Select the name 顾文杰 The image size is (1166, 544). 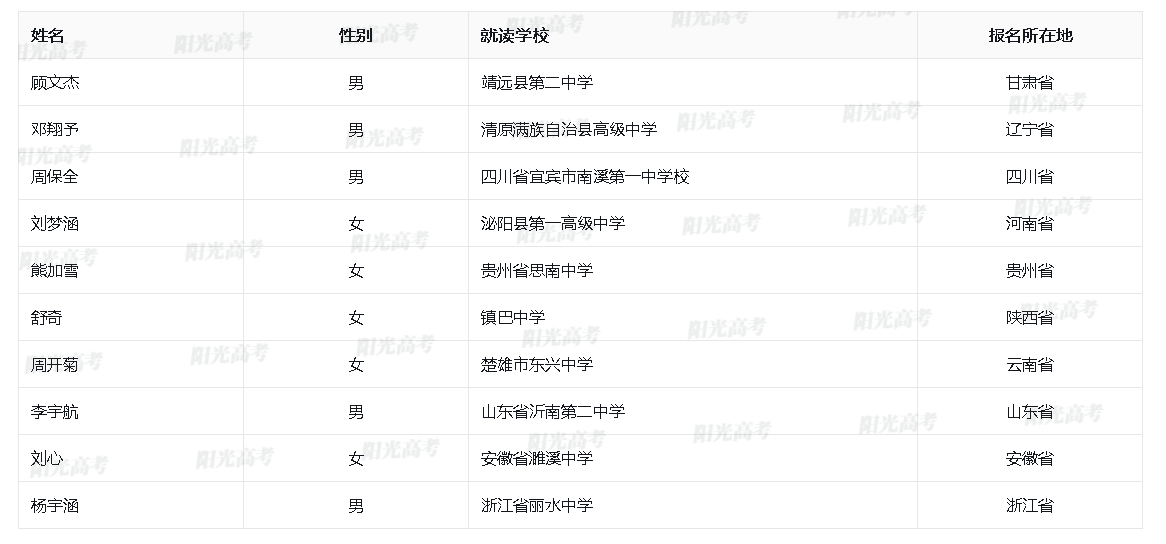pyautogui.click(x=55, y=82)
